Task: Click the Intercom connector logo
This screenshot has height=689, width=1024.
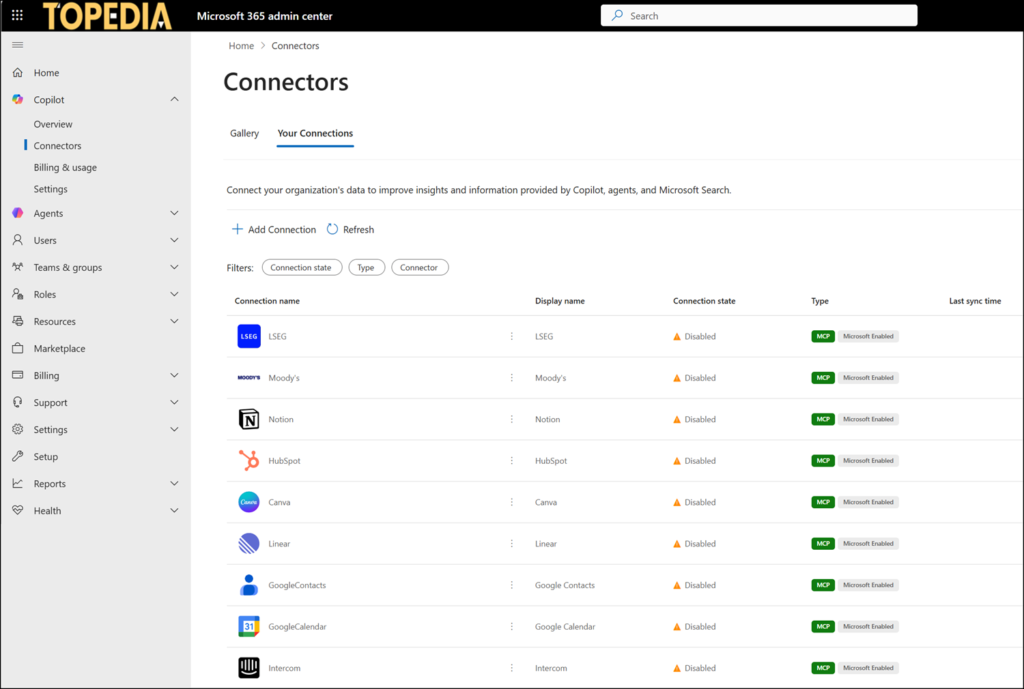Action: 249,668
